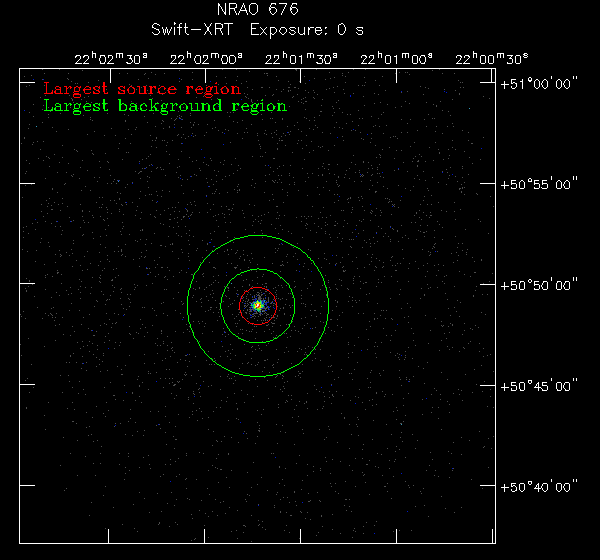600x560 pixels.
Task: Click the +50°50'00" declination label
Action: pos(539,286)
